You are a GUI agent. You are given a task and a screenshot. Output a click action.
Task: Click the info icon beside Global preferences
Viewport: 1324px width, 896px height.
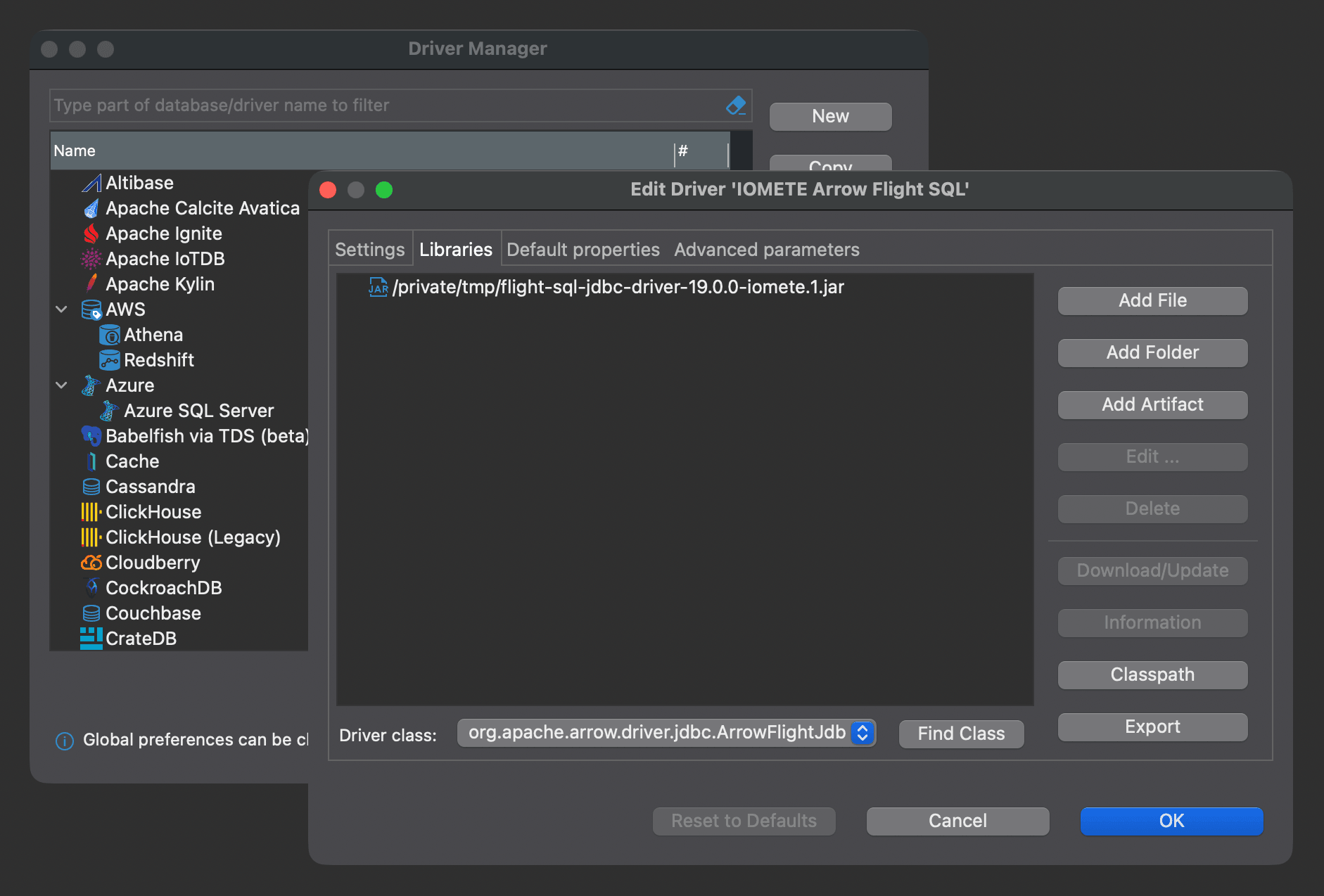(x=65, y=741)
